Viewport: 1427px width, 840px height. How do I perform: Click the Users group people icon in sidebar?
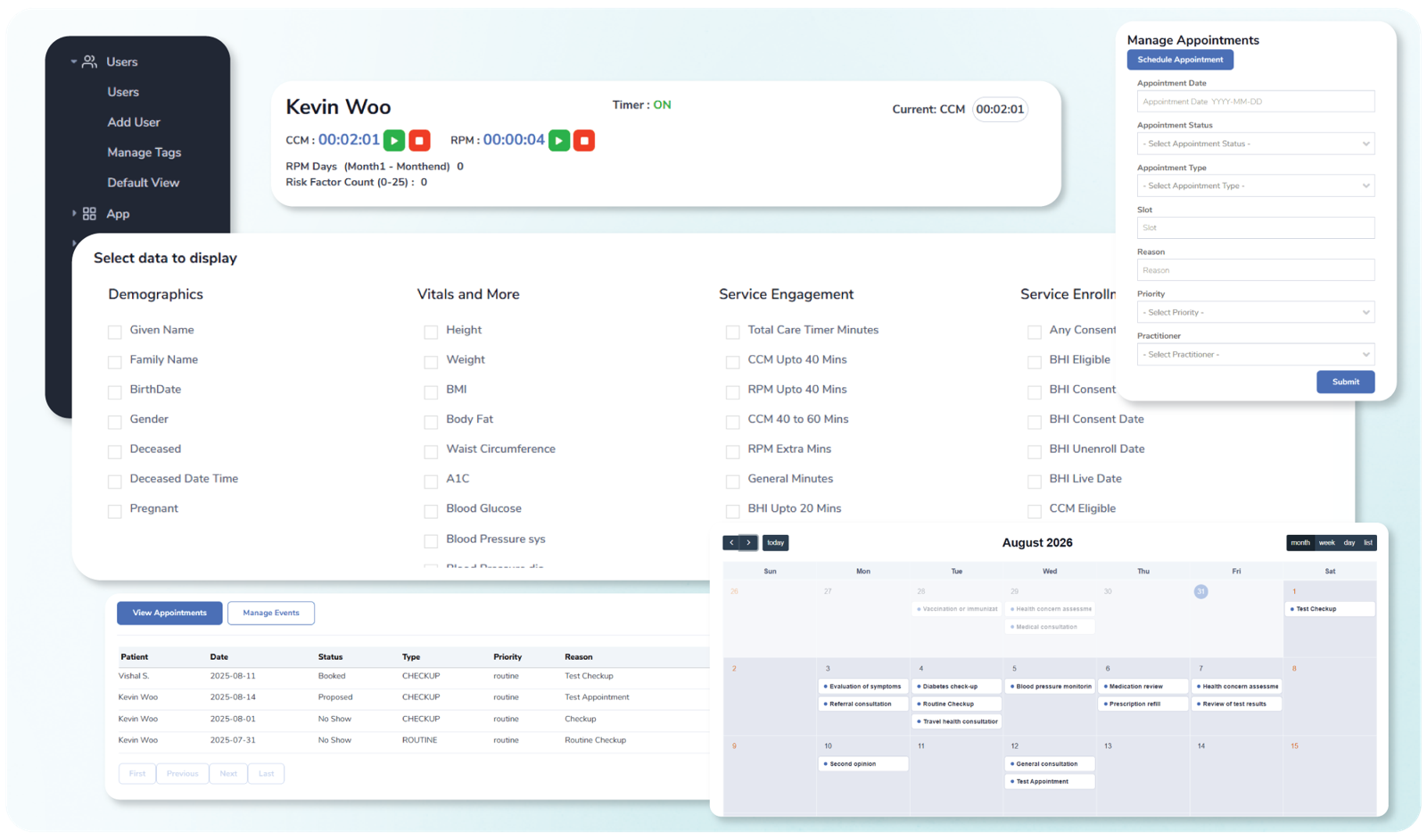tap(89, 62)
